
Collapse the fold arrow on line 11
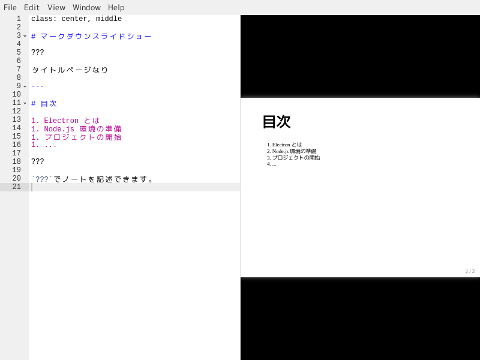pyautogui.click(x=25, y=103)
